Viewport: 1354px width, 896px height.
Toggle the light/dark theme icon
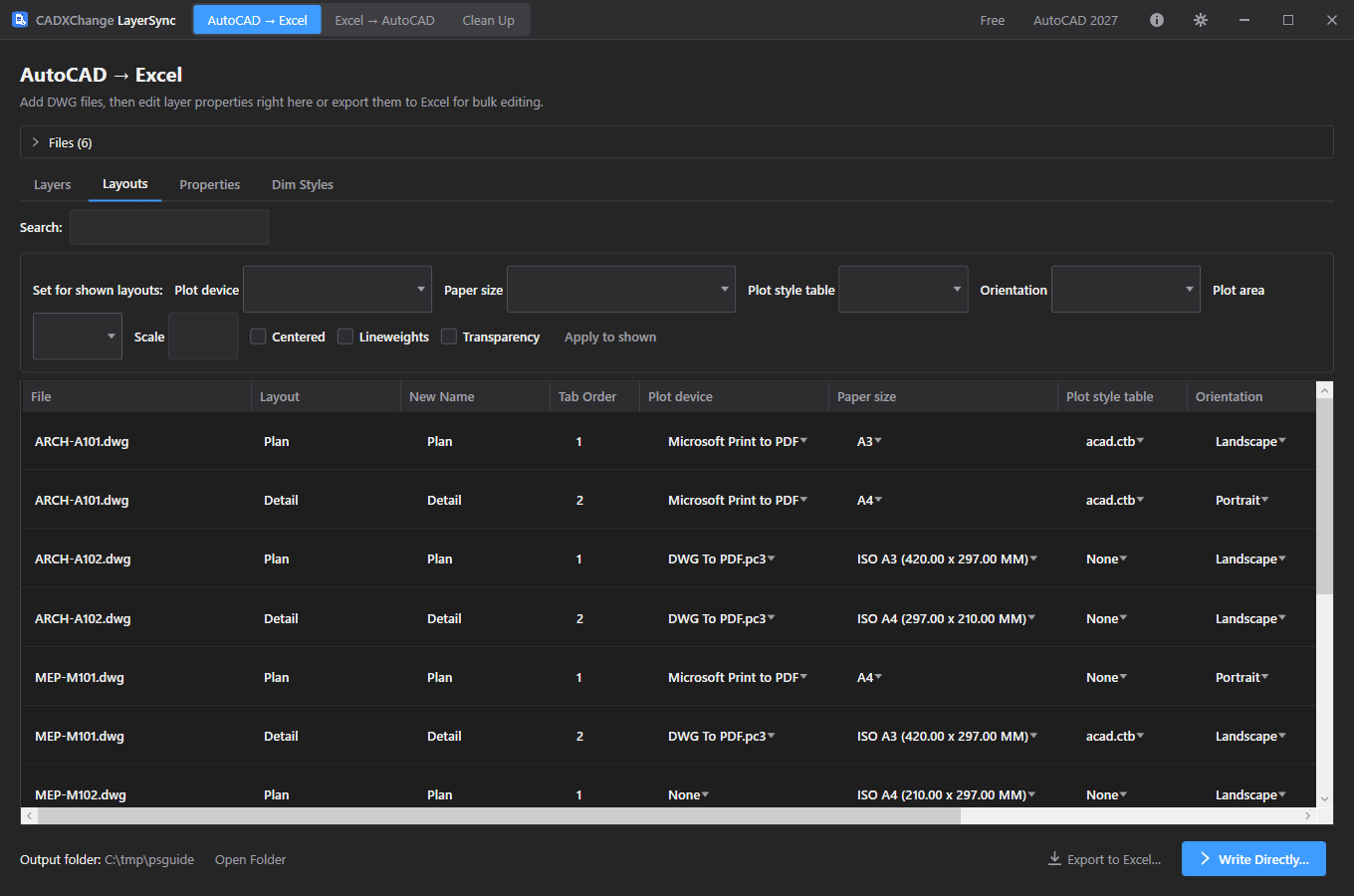coord(1201,20)
